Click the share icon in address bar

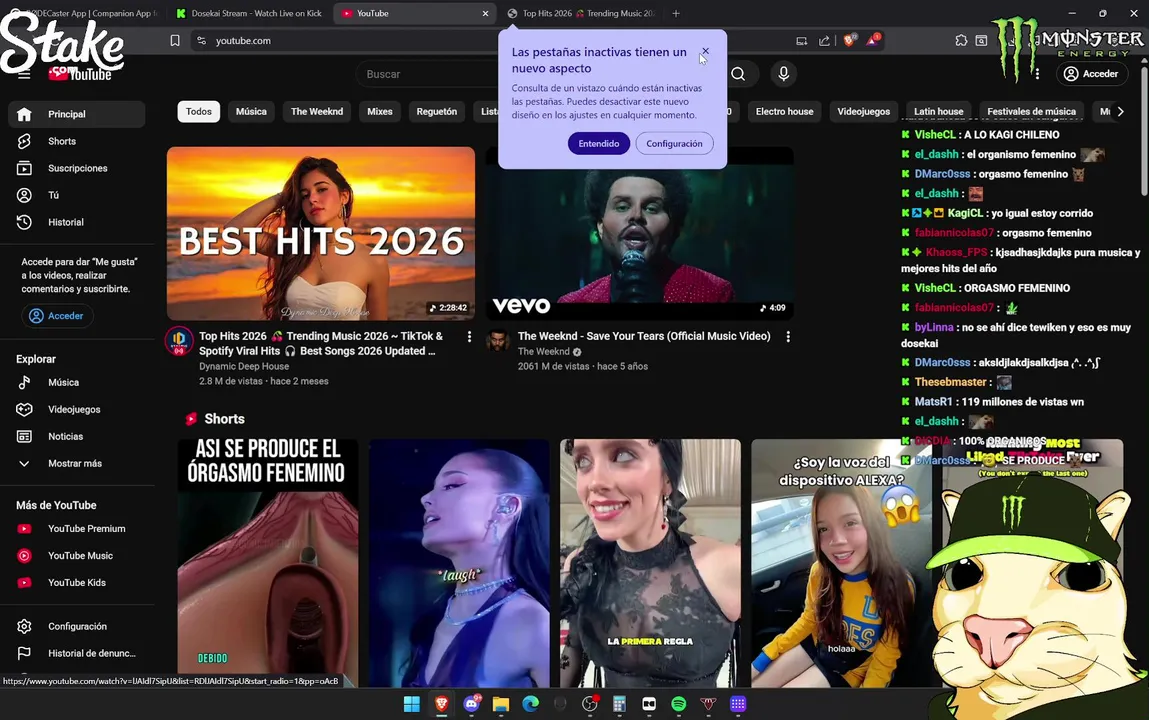pos(824,41)
